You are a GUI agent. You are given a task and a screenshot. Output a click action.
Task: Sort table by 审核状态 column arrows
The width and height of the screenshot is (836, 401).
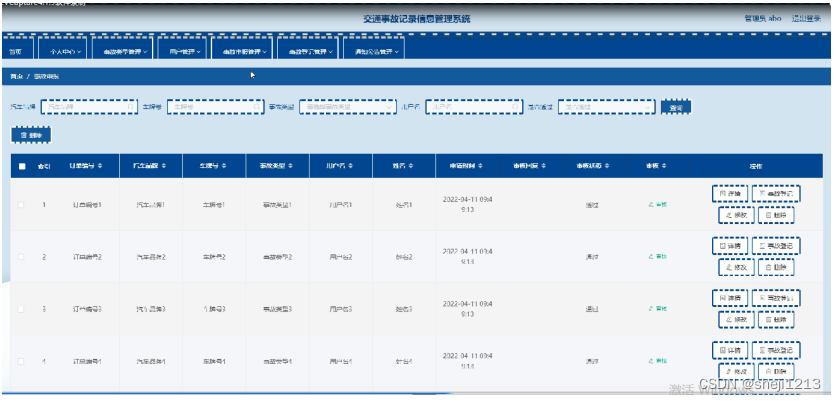point(606,166)
